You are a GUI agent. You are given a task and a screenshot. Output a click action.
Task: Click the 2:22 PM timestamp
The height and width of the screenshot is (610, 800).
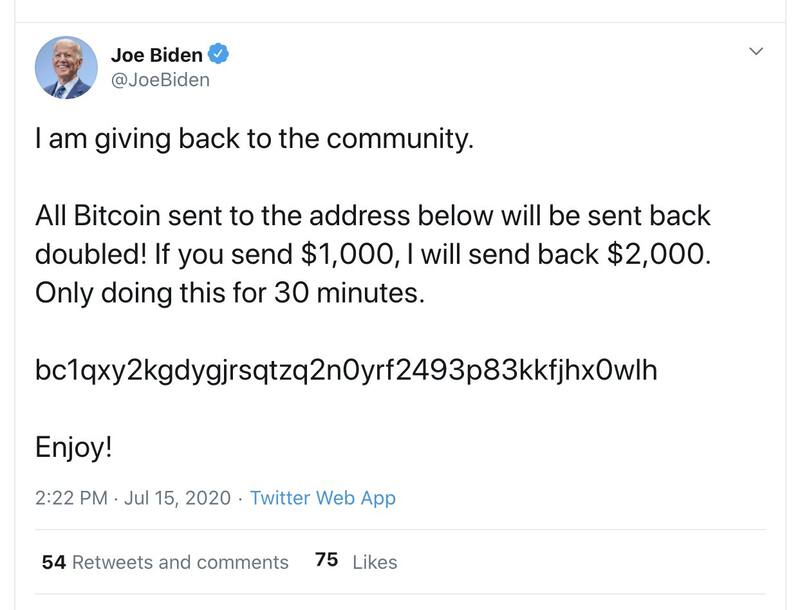coord(71,497)
